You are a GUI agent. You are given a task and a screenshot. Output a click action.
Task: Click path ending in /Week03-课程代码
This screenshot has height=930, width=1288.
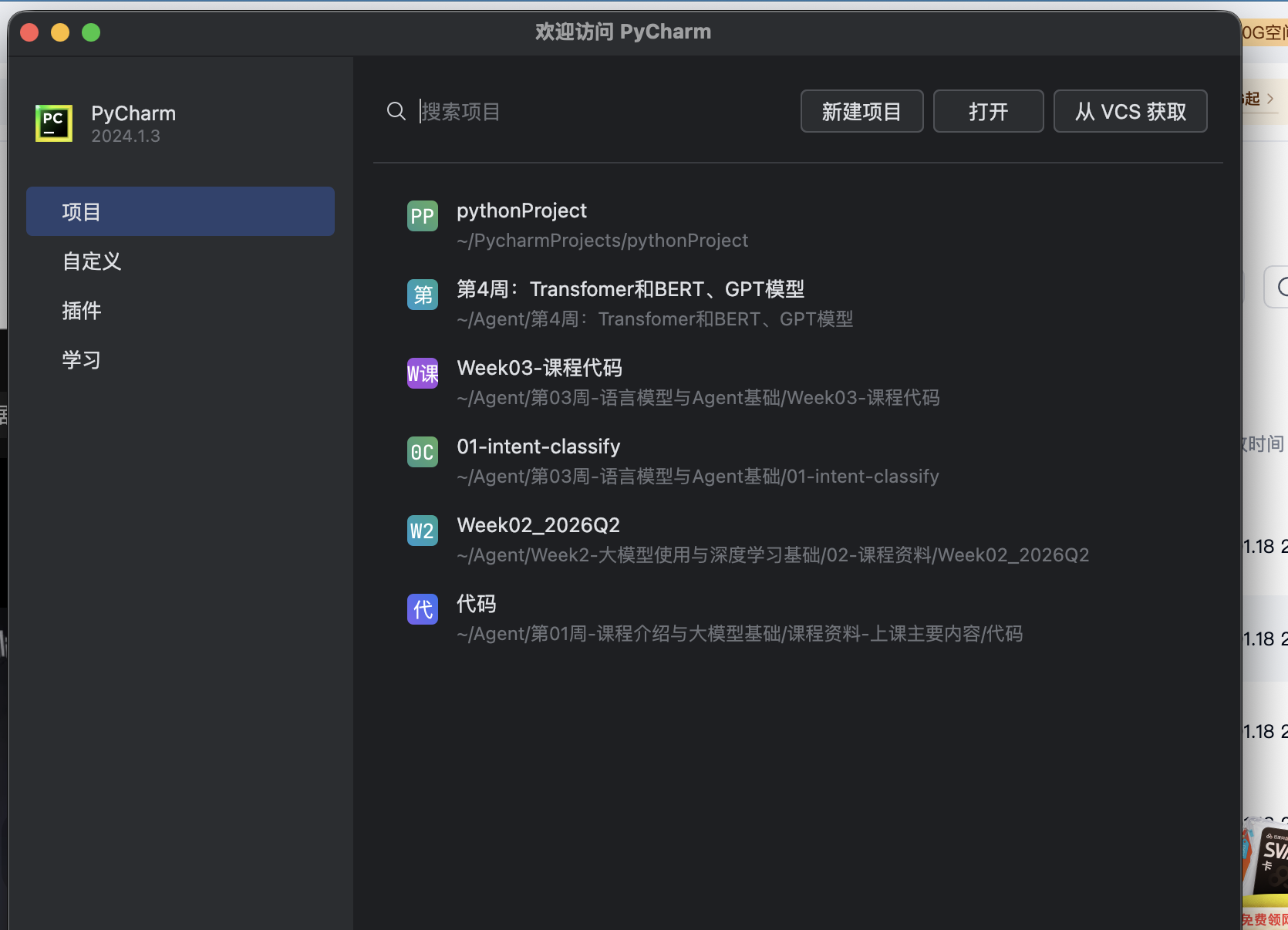click(x=698, y=398)
